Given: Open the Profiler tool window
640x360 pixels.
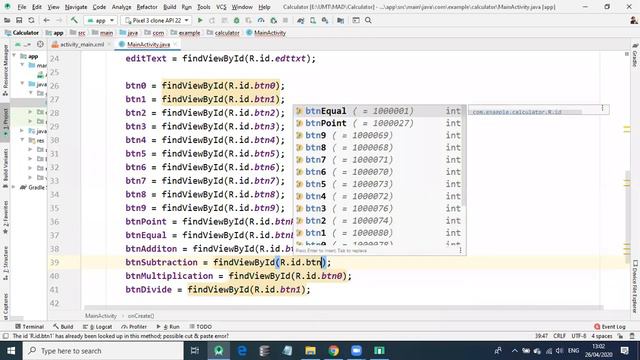Looking at the screenshot, I should [x=134, y=327].
